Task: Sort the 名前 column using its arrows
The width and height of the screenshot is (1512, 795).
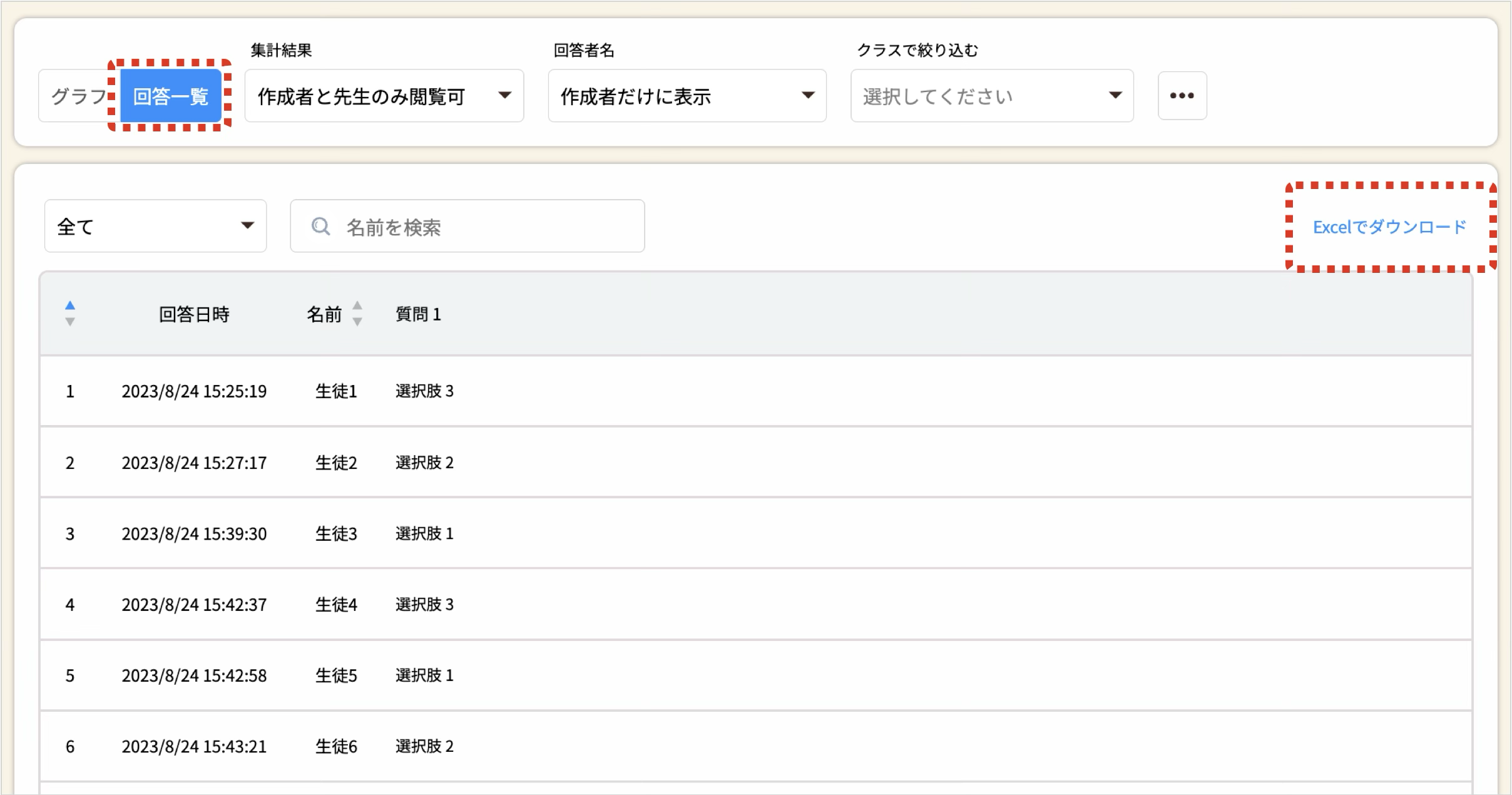Action: click(357, 313)
